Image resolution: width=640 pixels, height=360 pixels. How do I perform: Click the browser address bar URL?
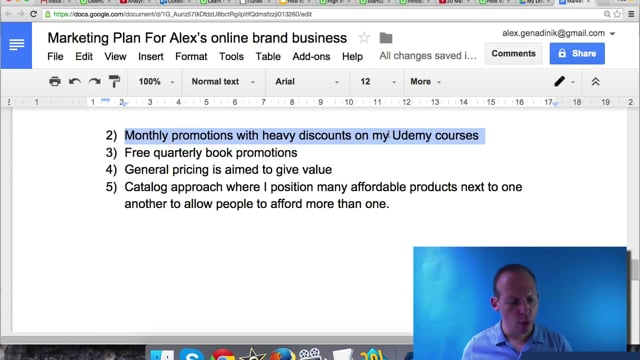click(x=182, y=14)
